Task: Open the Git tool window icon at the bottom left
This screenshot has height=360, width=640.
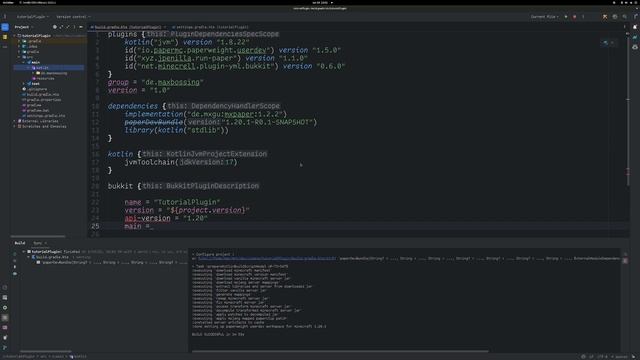Action: 5,347
